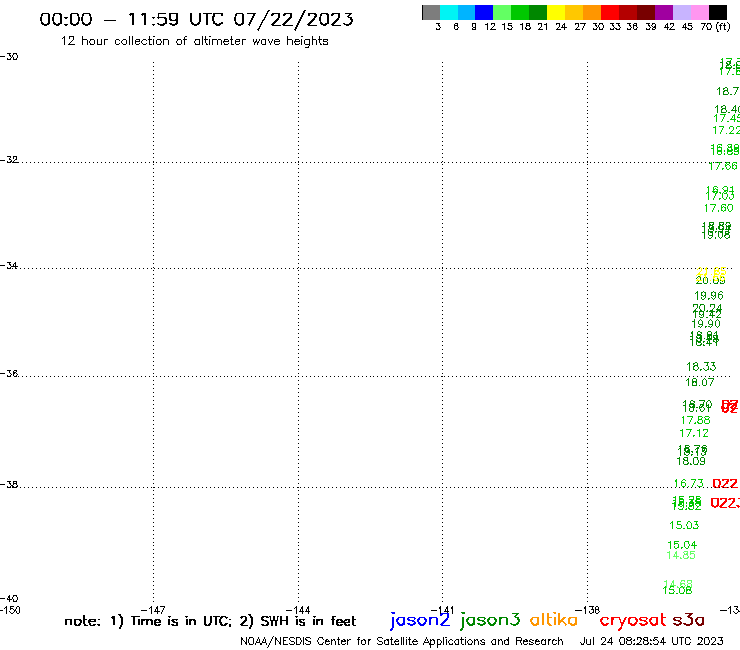Click the red cryosat satellite label

(632, 620)
